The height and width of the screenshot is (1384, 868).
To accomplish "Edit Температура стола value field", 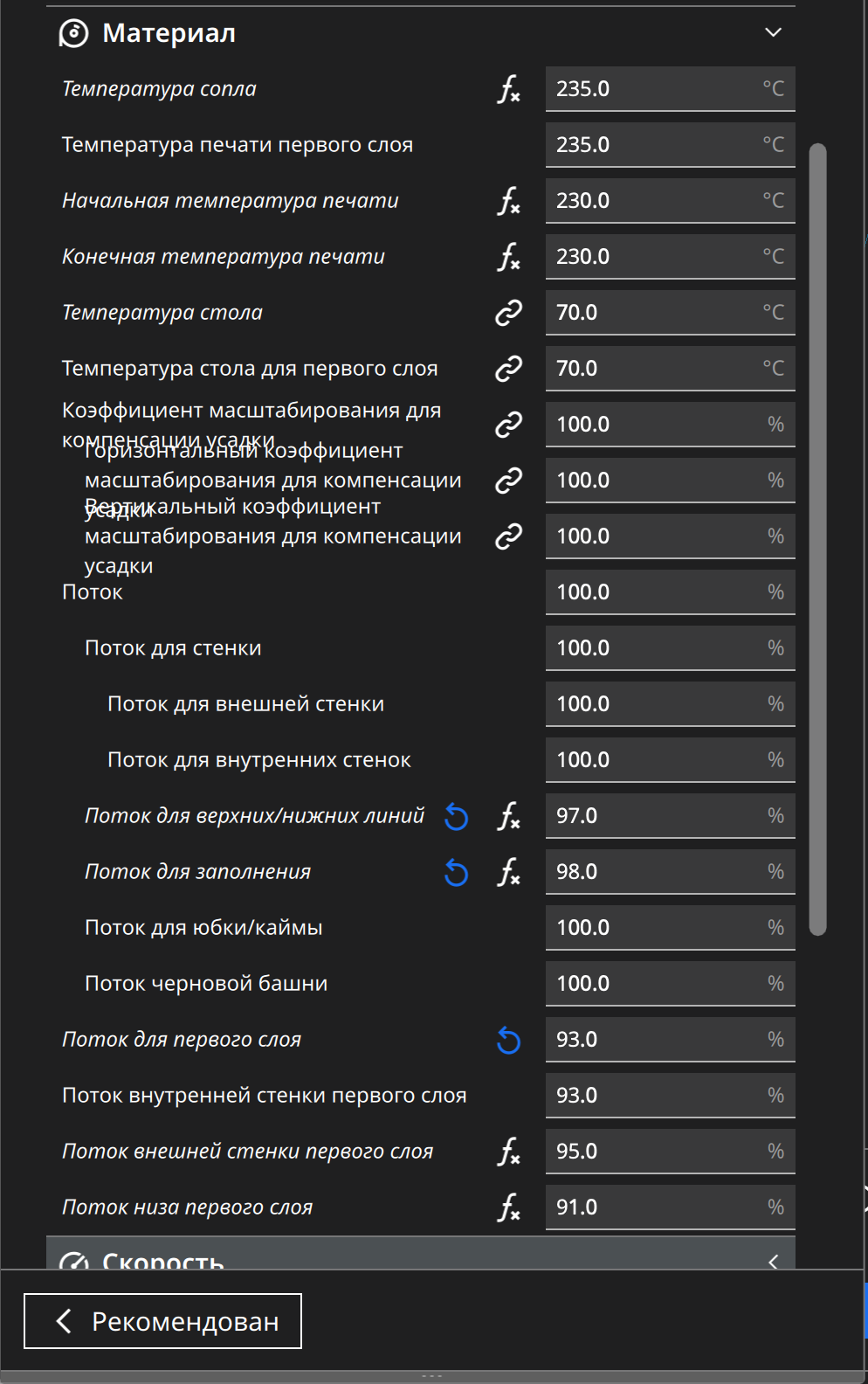I will [671, 313].
